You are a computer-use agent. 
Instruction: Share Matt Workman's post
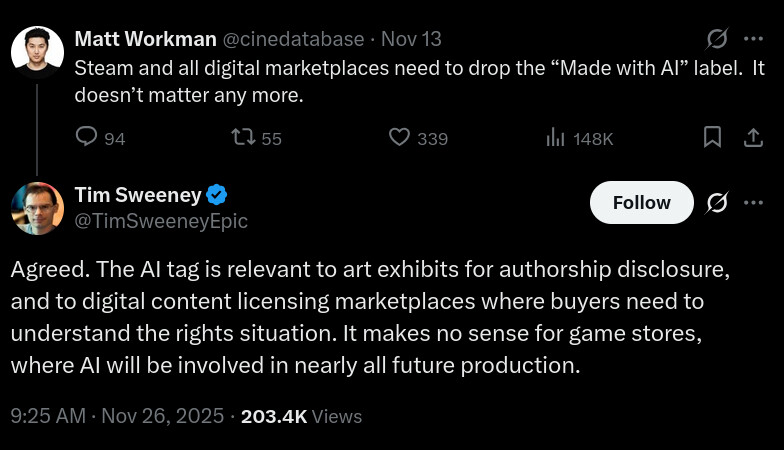pos(753,138)
